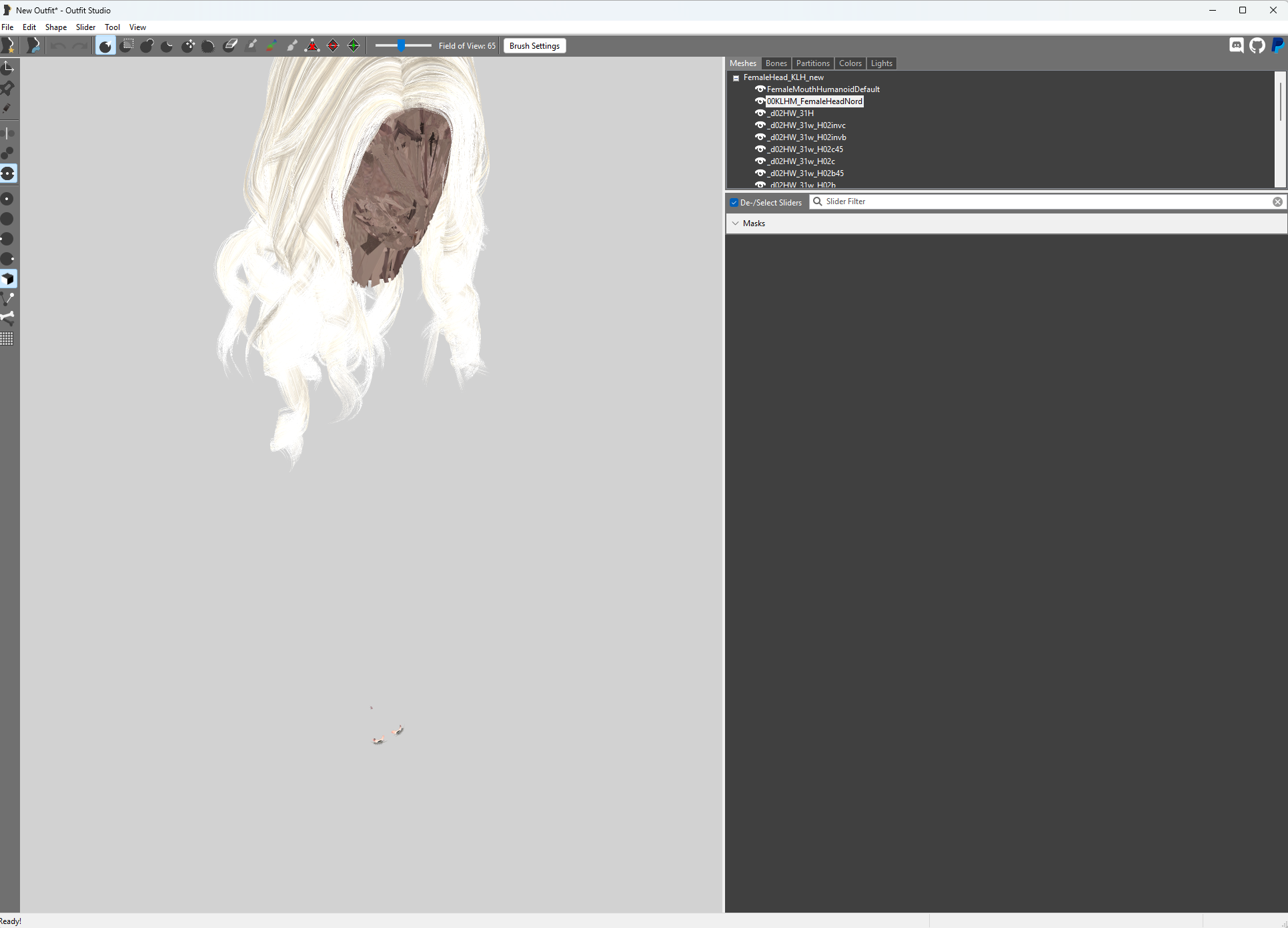The image size is (1288, 928).
Task: Switch to the Bones tab
Action: (x=776, y=63)
